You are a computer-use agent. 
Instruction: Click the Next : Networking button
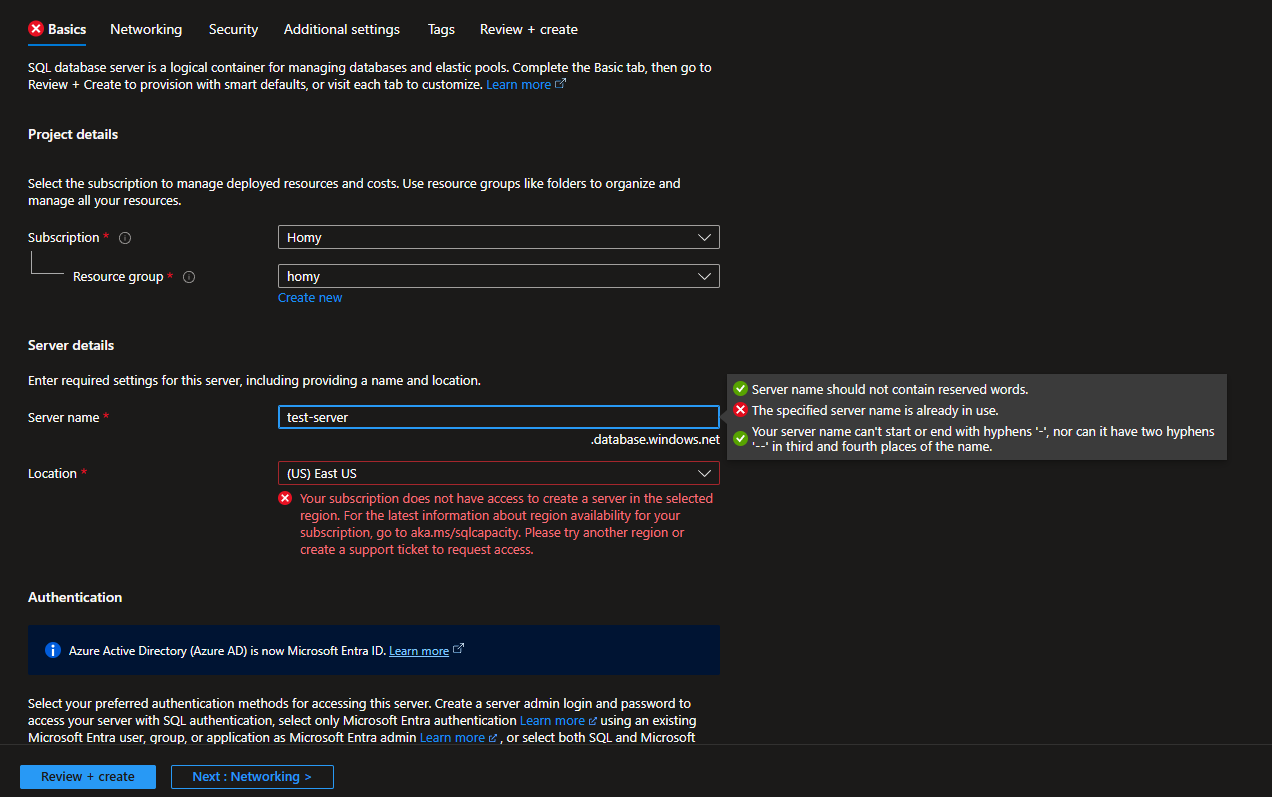click(x=252, y=776)
